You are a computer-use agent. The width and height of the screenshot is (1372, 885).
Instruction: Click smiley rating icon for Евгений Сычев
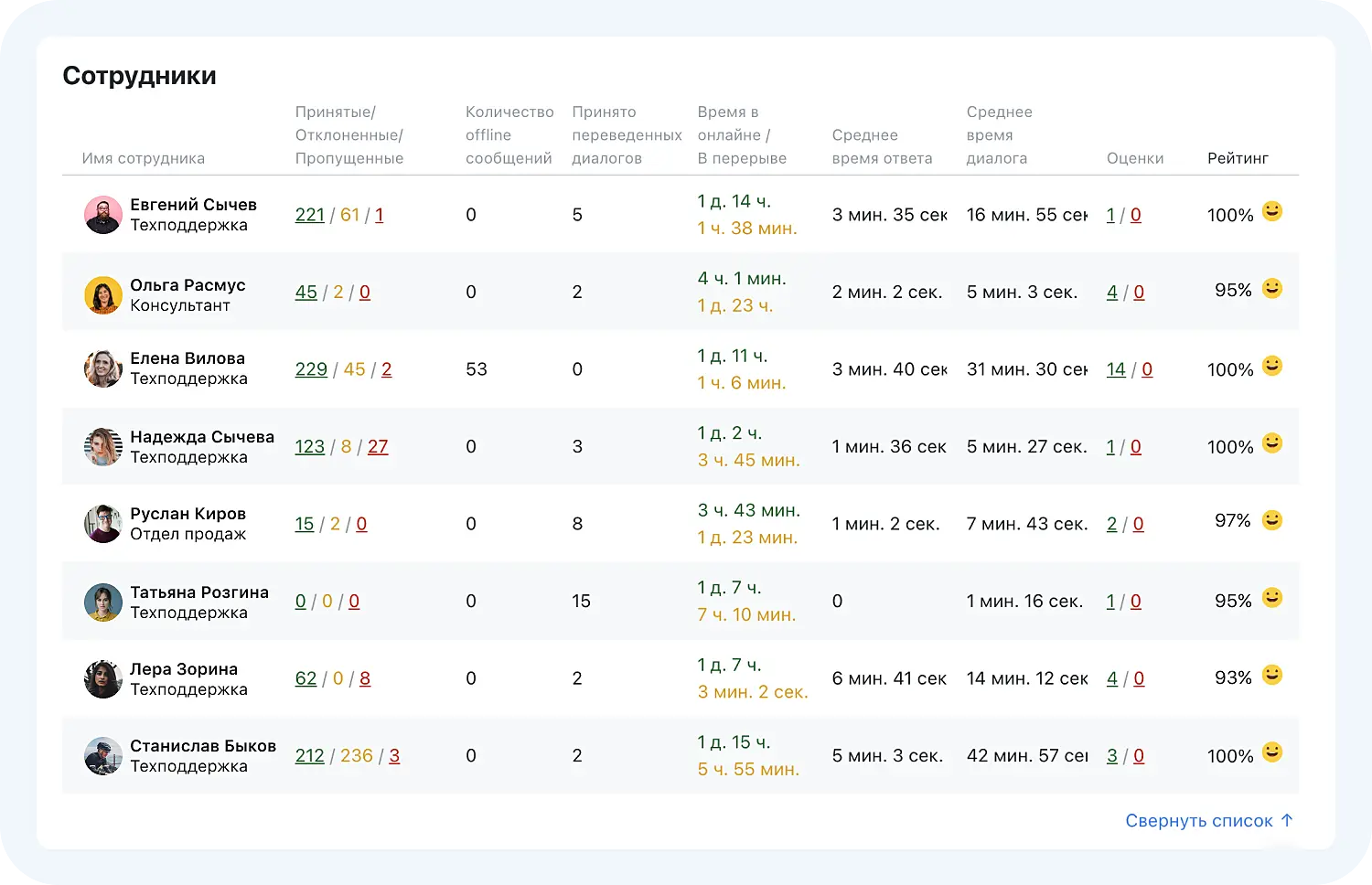pos(1271,212)
